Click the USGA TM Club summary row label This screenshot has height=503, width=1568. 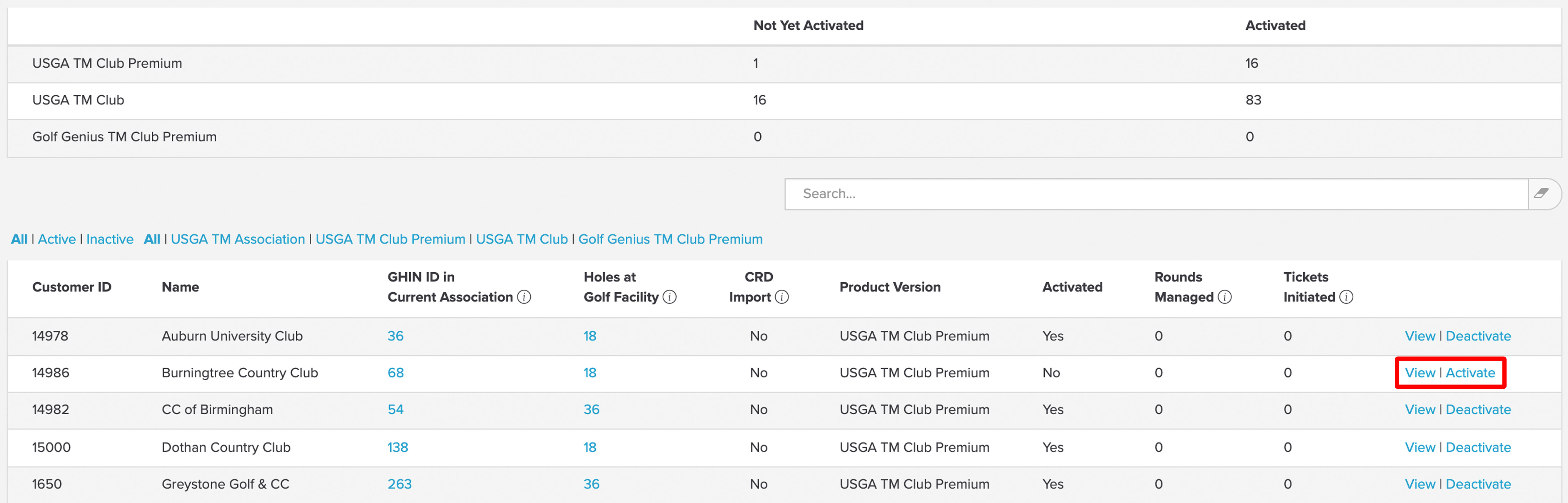78,100
